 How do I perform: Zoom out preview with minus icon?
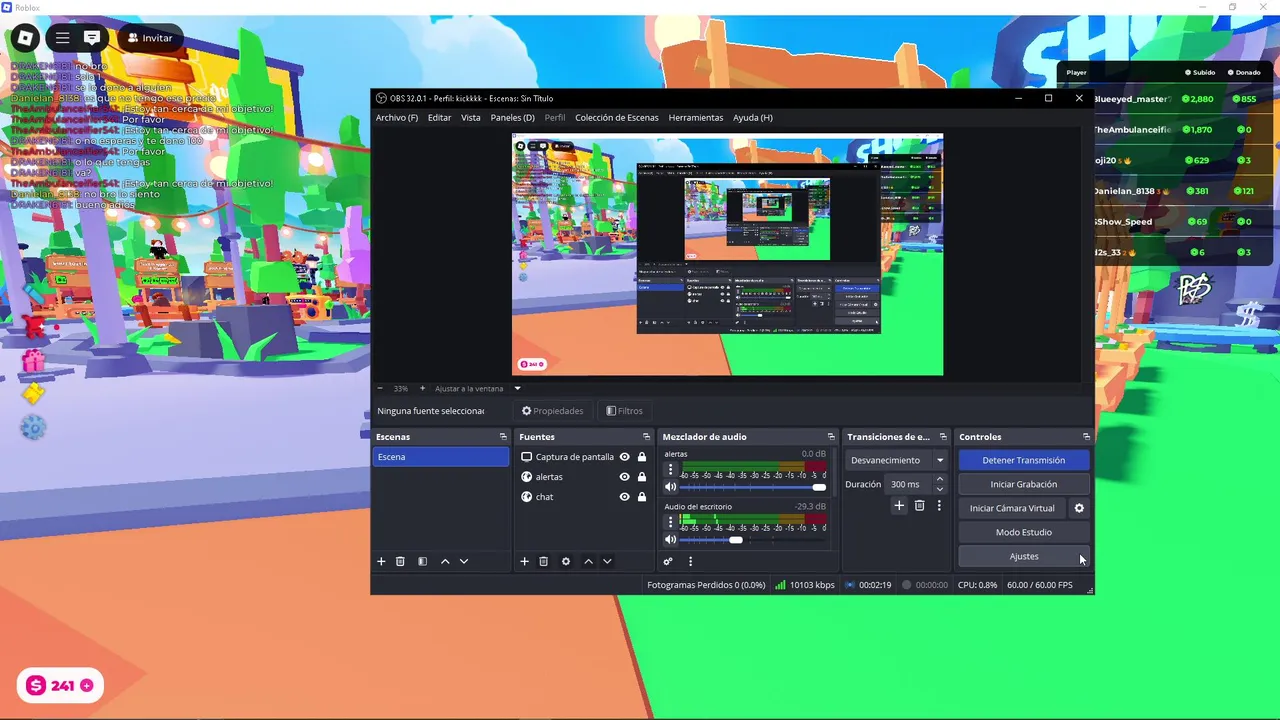tap(380, 388)
